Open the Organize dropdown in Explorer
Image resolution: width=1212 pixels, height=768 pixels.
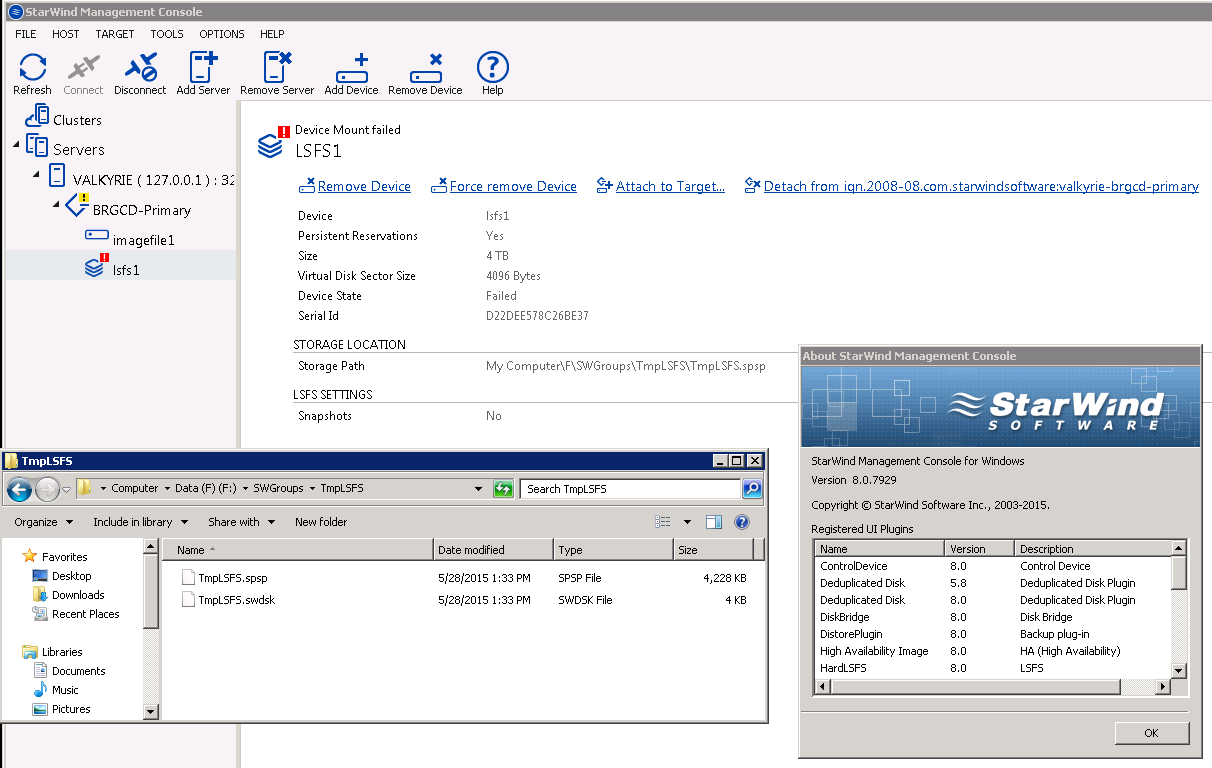coord(43,522)
